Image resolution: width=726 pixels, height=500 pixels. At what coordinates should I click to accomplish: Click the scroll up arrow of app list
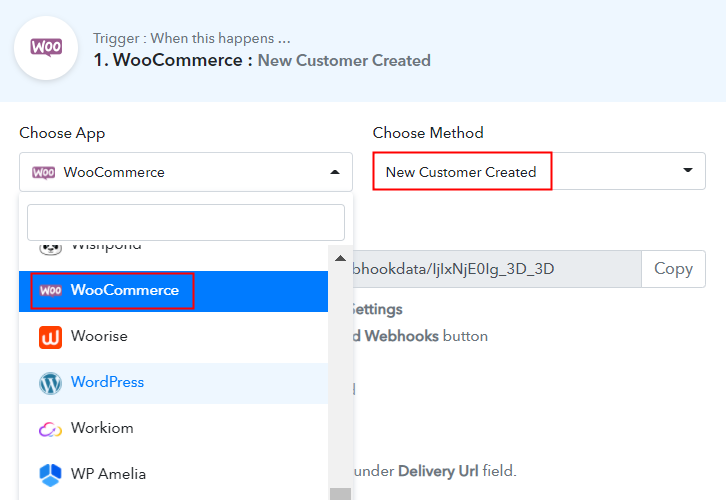[340, 258]
